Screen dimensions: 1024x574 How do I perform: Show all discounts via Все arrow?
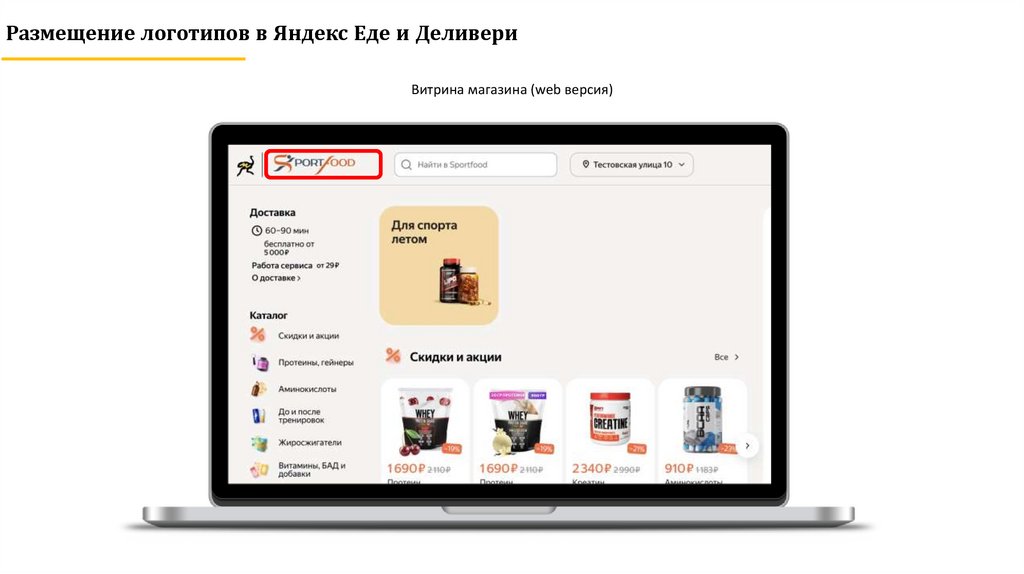pos(727,357)
